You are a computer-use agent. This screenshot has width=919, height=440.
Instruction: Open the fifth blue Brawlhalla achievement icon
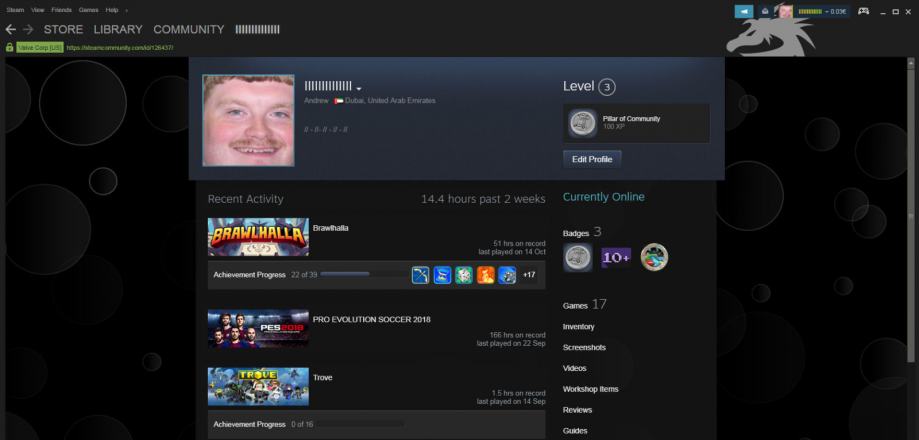pyautogui.click(x=507, y=275)
